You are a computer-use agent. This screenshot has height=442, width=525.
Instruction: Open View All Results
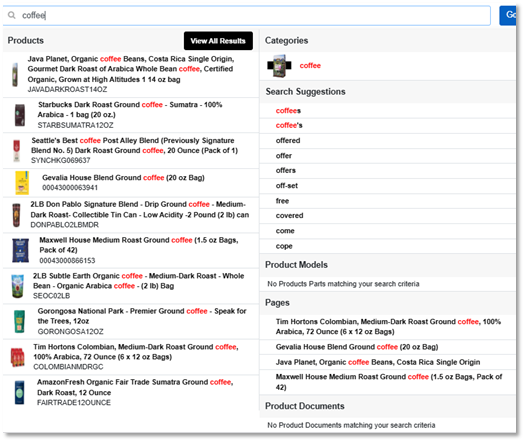click(x=218, y=41)
